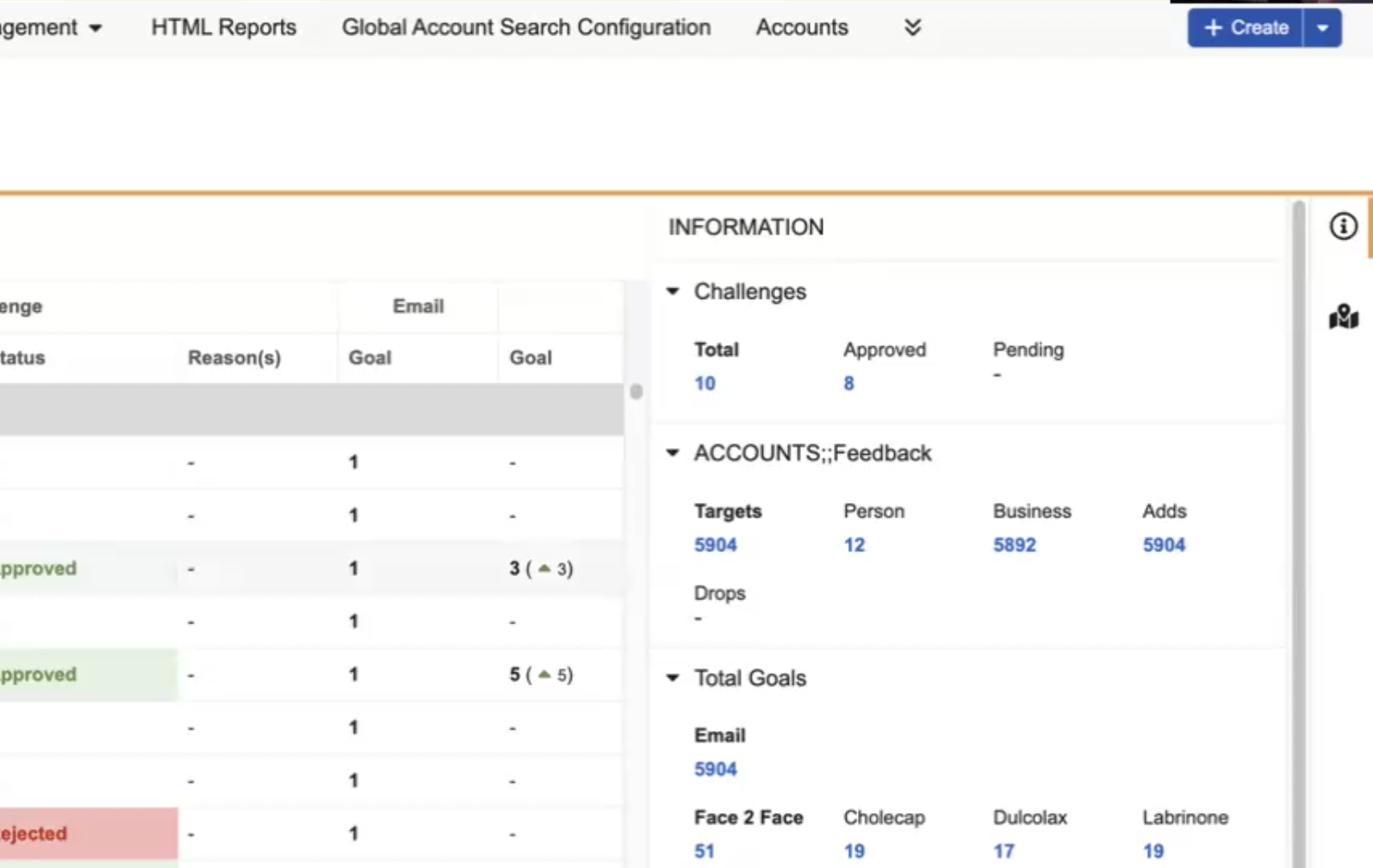Click total challenges count 10
The height and width of the screenshot is (868, 1373).
(x=705, y=383)
